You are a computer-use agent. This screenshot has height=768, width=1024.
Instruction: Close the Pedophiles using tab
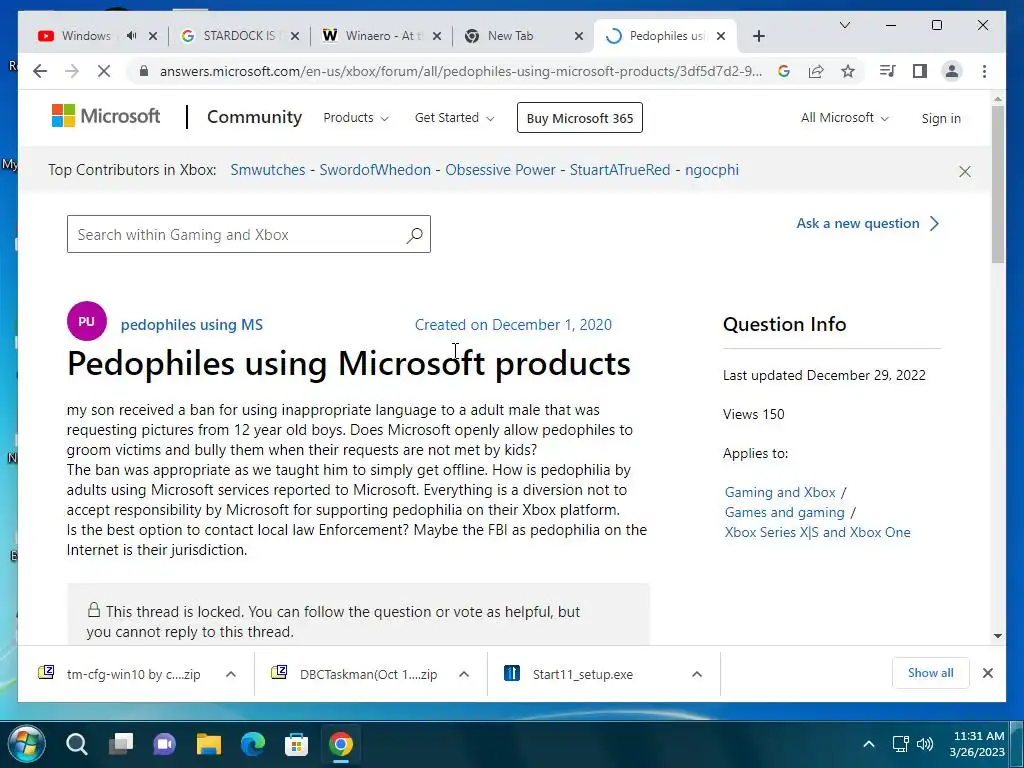tap(721, 36)
